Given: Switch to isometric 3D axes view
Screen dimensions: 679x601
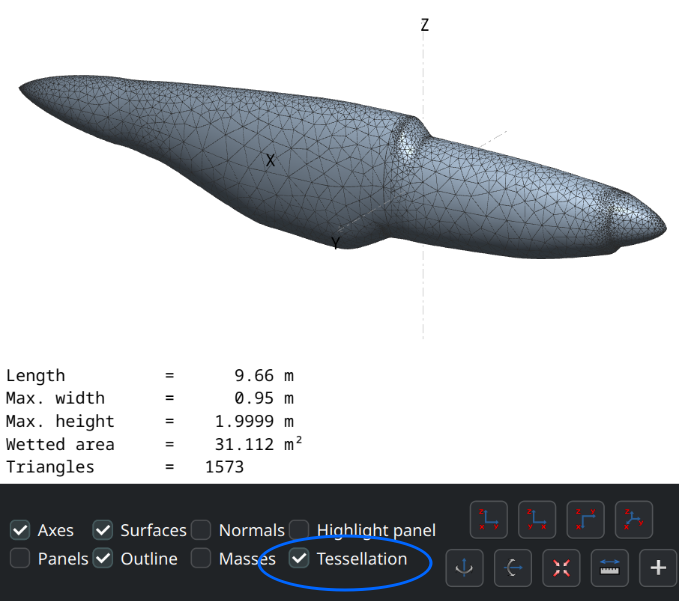Looking at the screenshot, I should pos(633,520).
